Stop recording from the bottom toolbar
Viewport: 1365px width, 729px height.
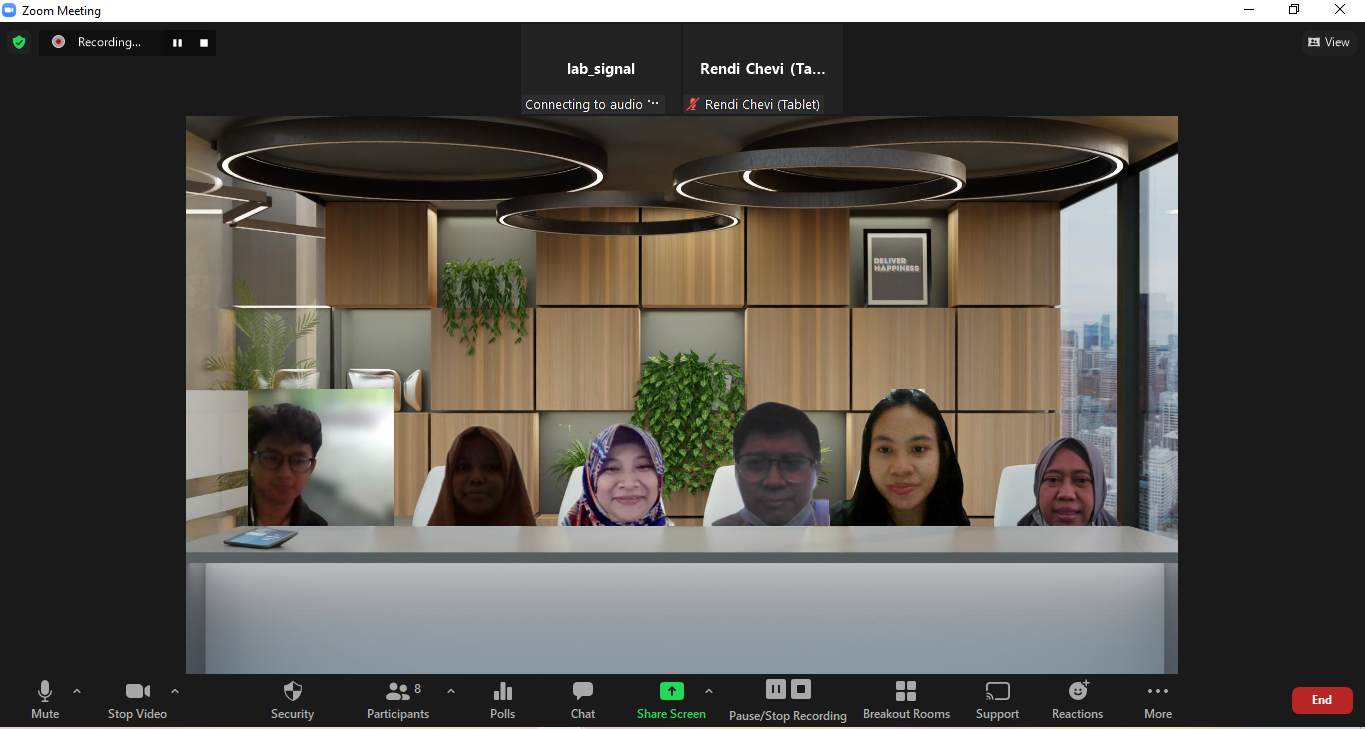tap(801, 689)
